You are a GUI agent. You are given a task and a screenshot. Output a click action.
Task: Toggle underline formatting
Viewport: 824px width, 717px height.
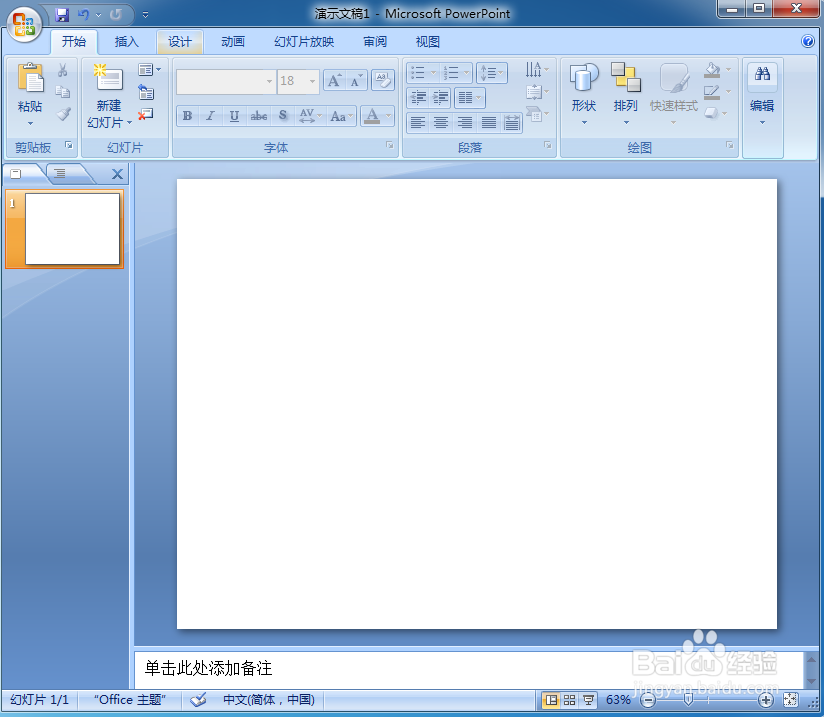pos(234,116)
